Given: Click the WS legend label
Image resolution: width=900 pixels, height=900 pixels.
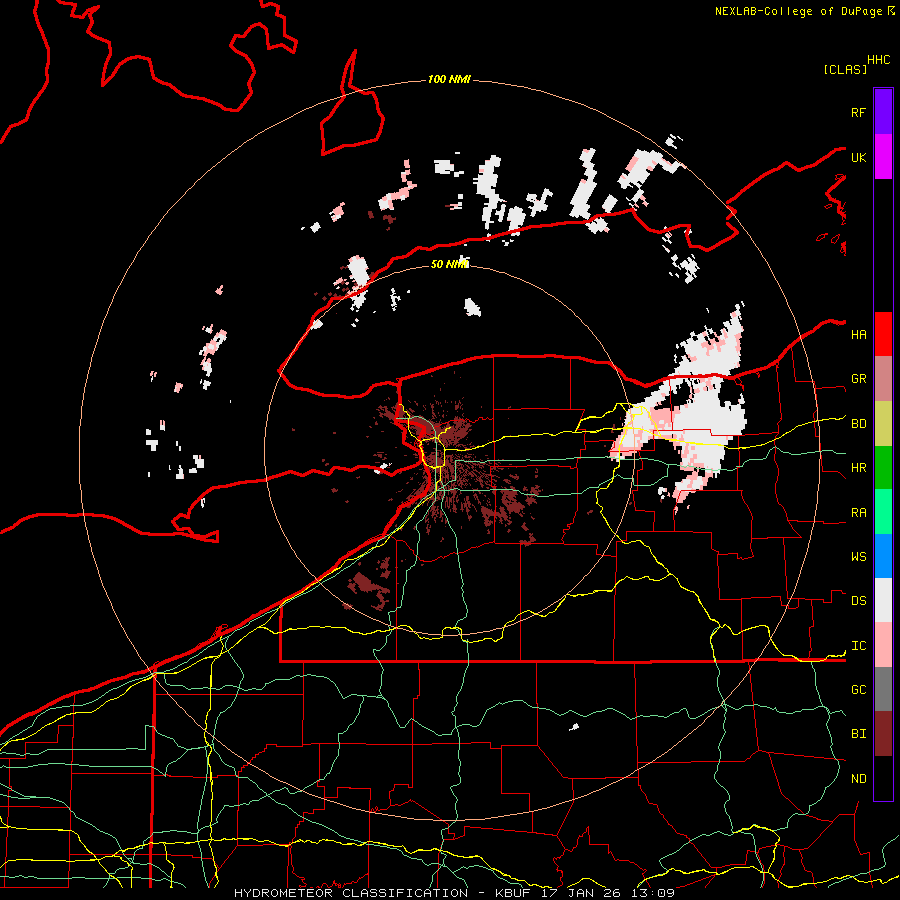Looking at the screenshot, I should point(858,557).
